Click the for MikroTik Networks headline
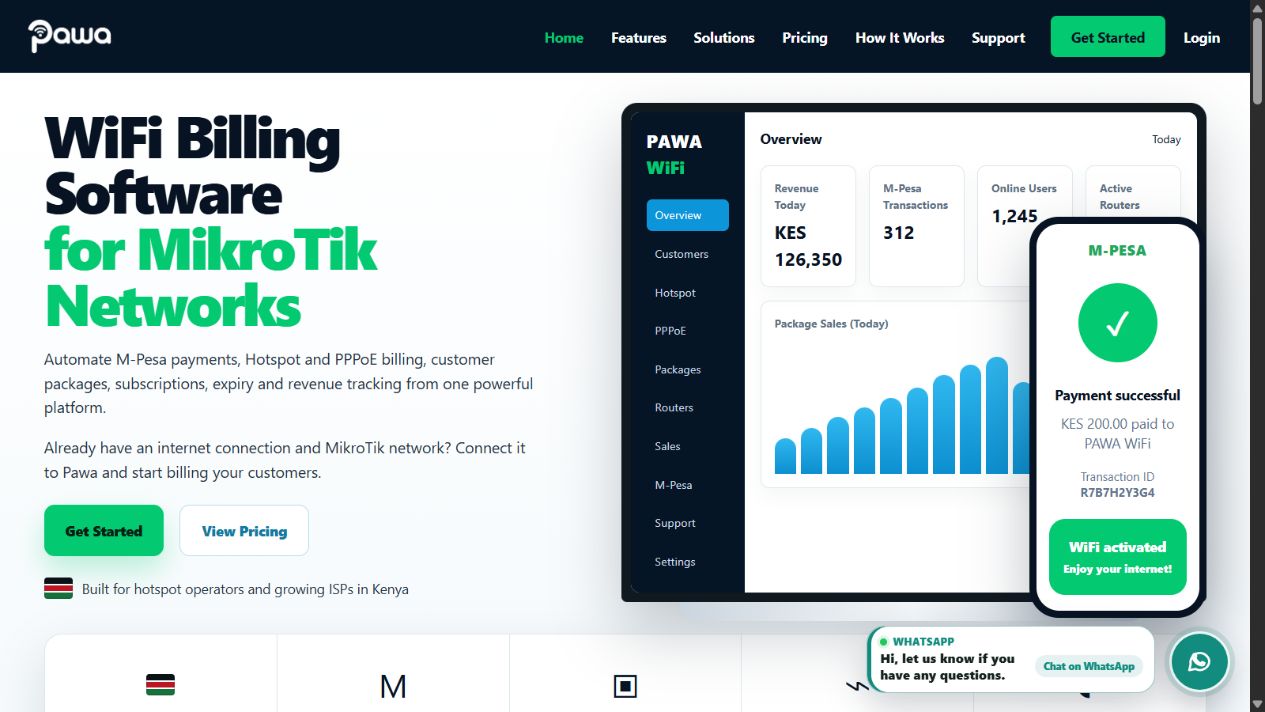 pyautogui.click(x=211, y=278)
